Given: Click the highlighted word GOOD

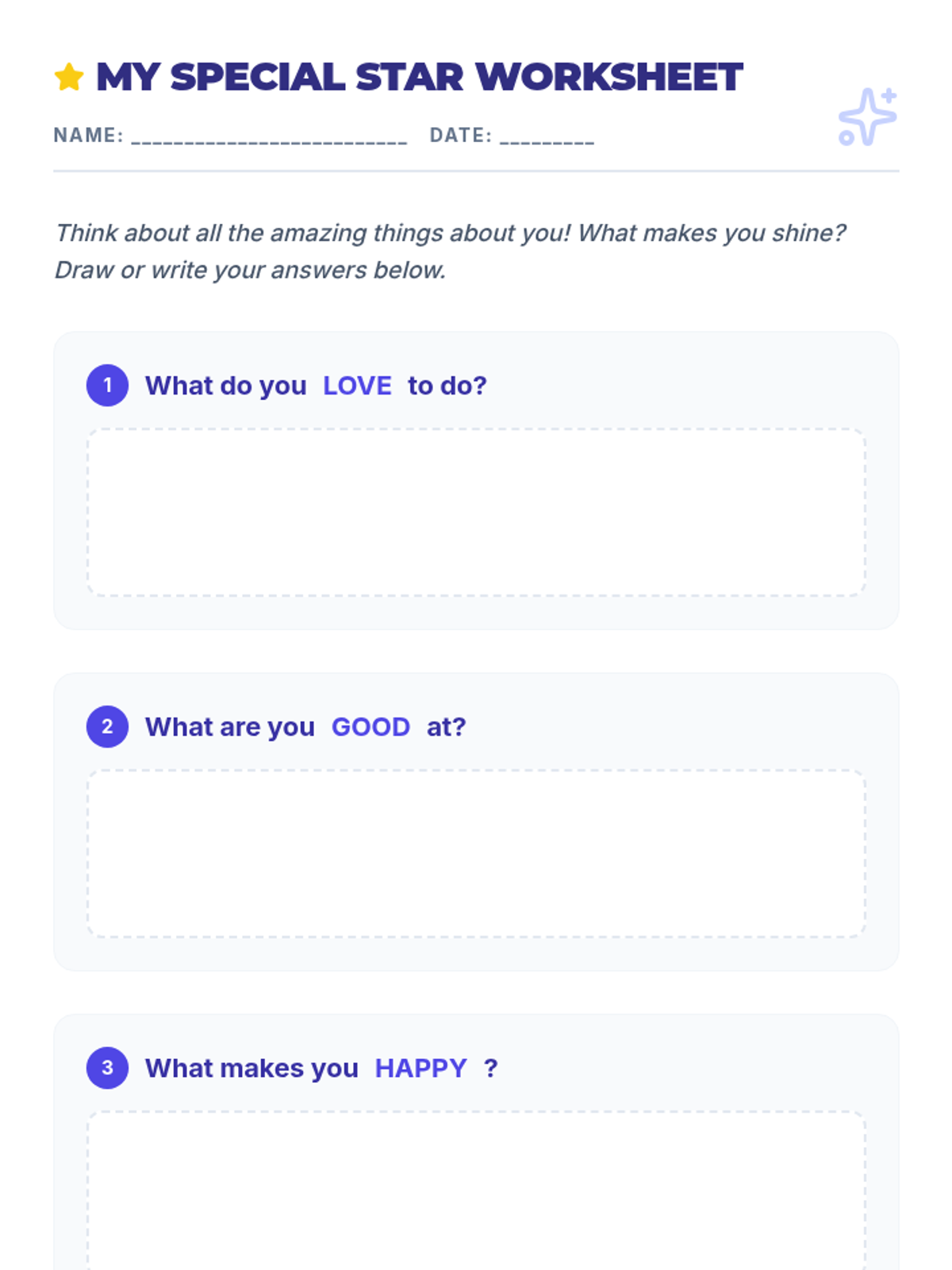Looking at the screenshot, I should (370, 727).
